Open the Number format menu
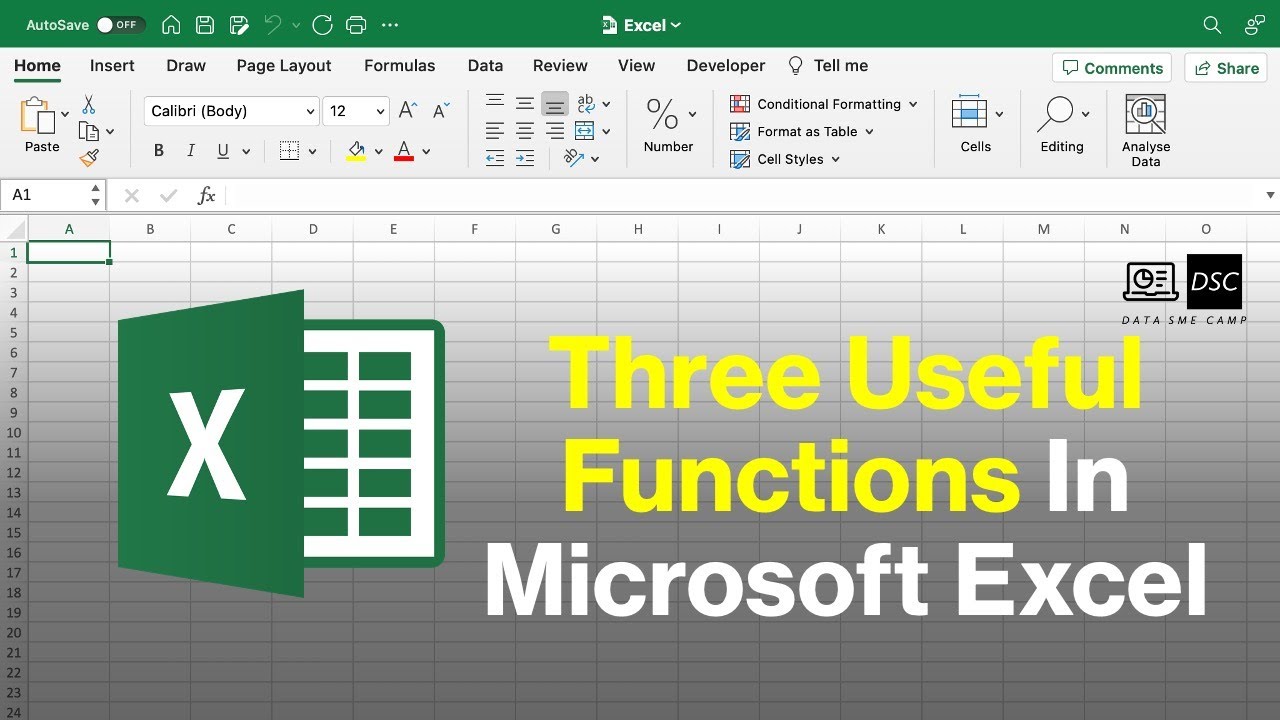The height and width of the screenshot is (720, 1280). click(669, 125)
